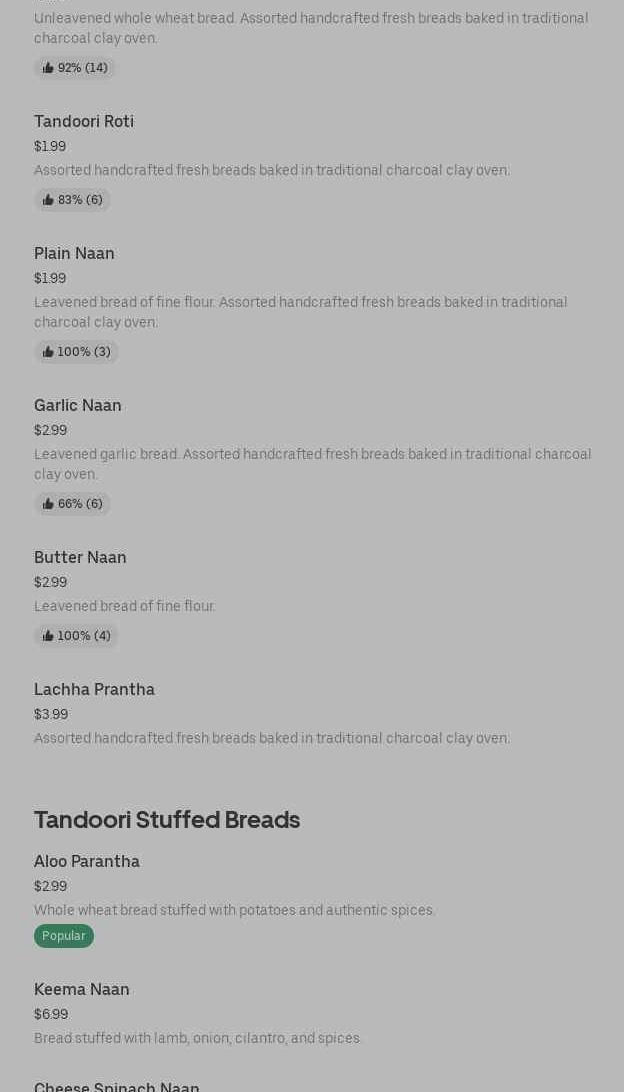Click the $6.99 price of Keema Naan

[x=51, y=1014]
